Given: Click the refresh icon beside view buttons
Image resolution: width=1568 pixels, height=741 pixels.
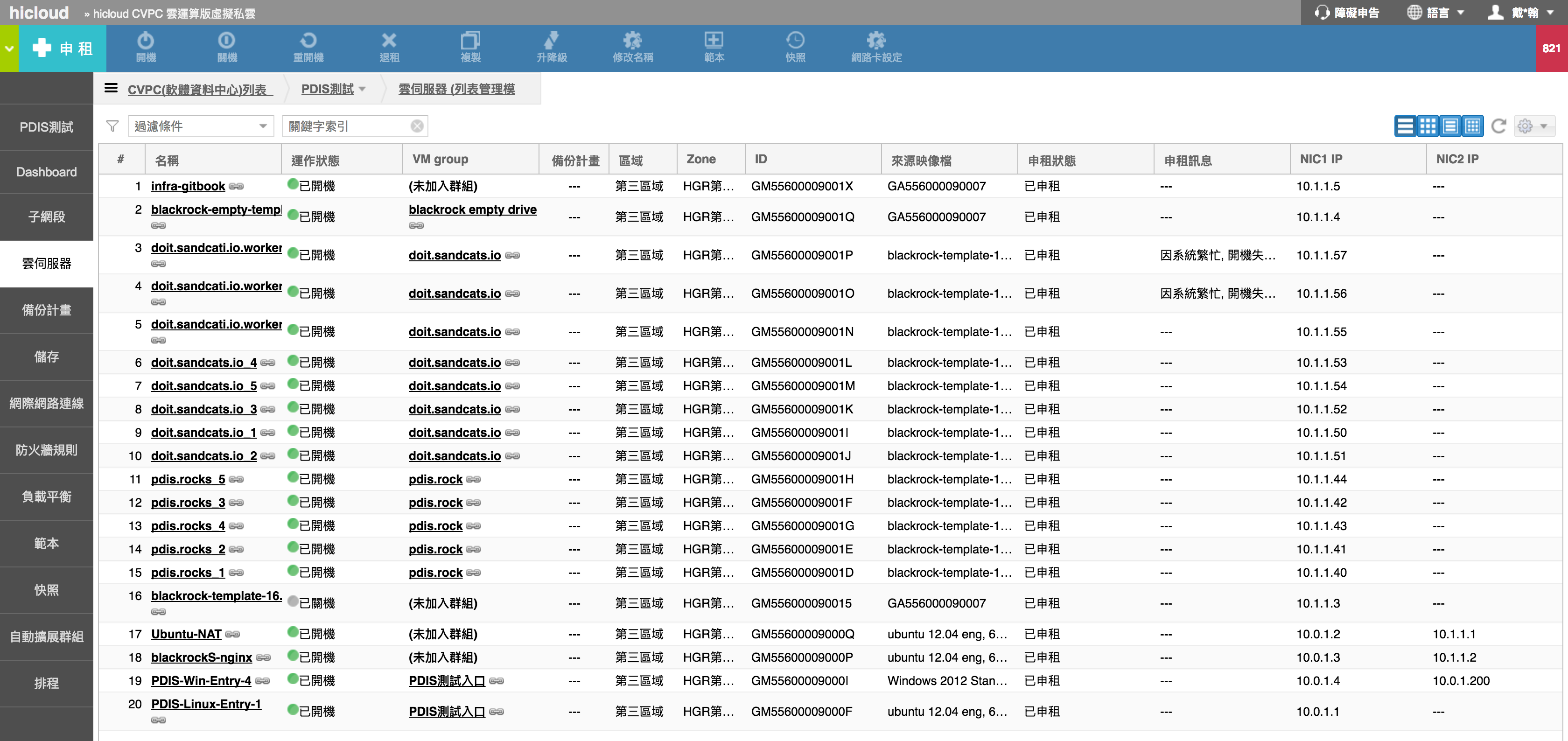Looking at the screenshot, I should [x=1498, y=126].
